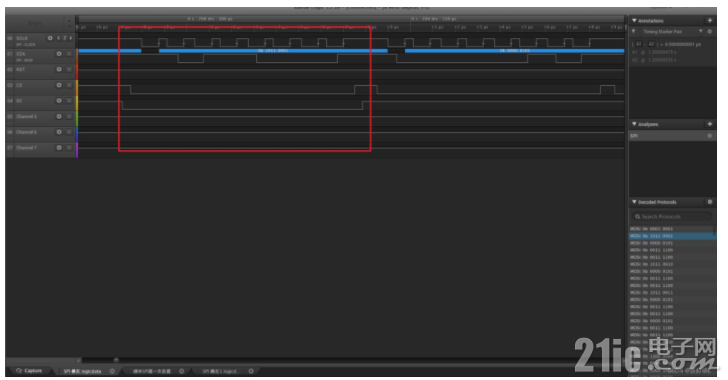This screenshot has height=380, width=728.
Task: Open Decoded Protocols settings gear
Action: tap(709, 202)
